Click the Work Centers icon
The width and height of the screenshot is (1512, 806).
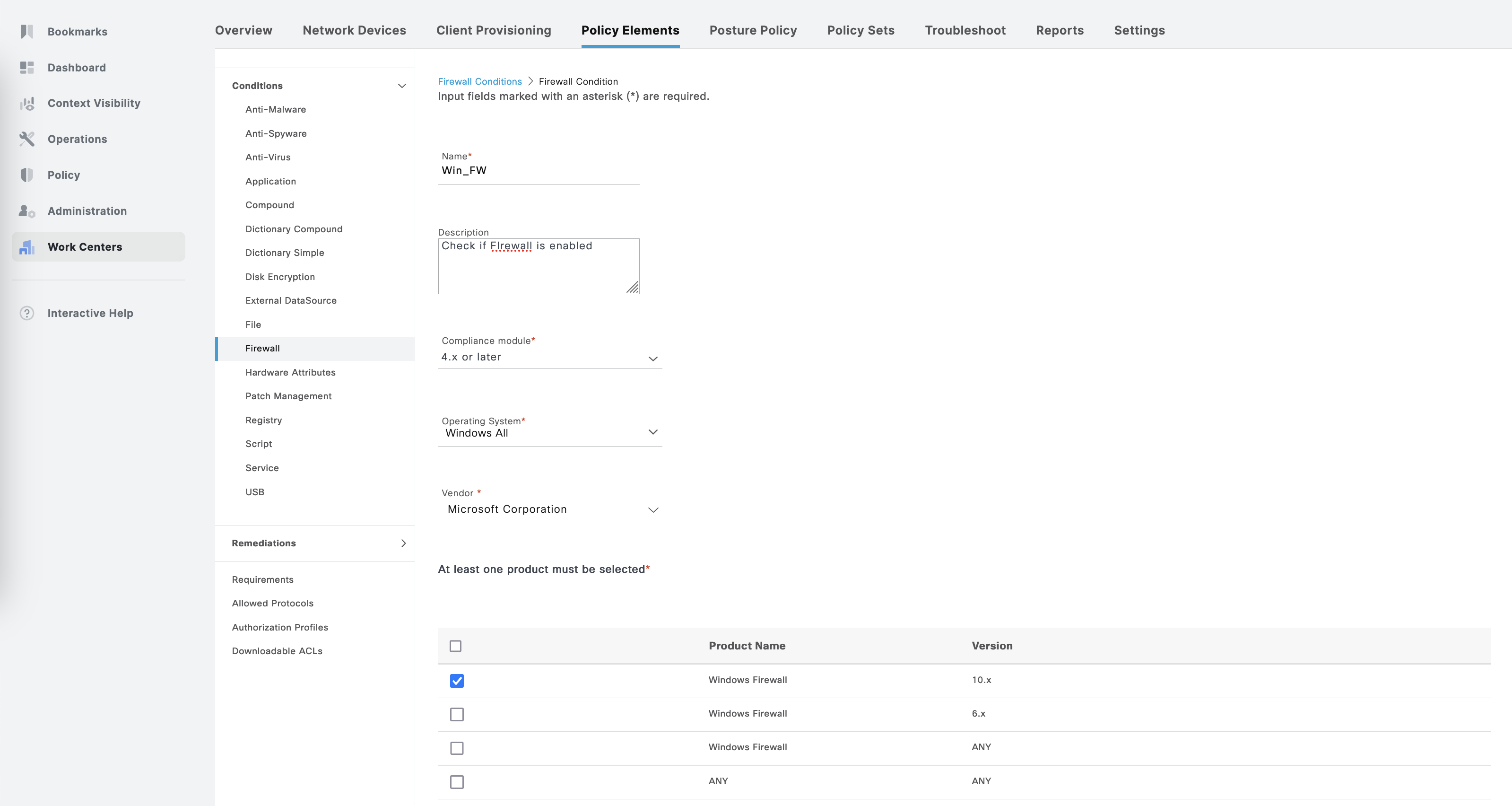26,247
